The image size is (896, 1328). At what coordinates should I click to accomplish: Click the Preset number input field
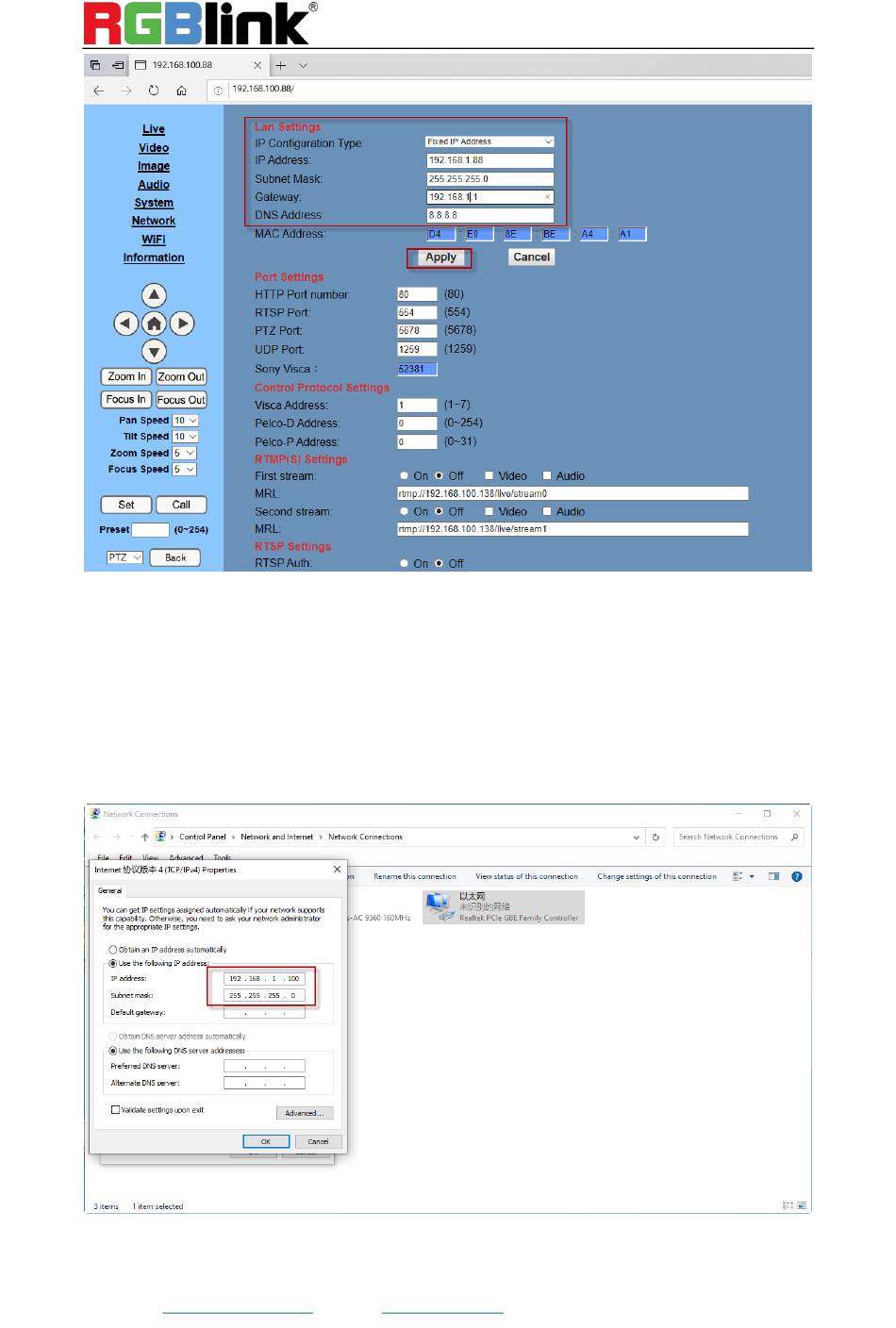tap(150, 530)
